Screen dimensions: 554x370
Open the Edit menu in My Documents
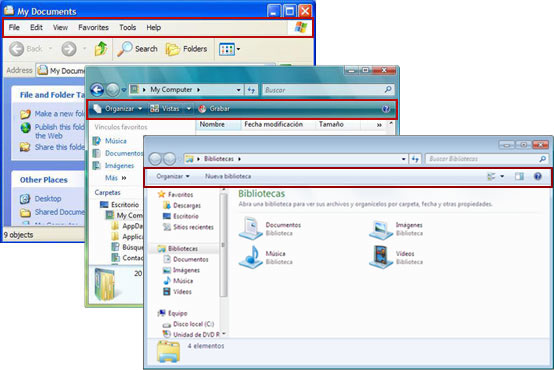point(36,27)
